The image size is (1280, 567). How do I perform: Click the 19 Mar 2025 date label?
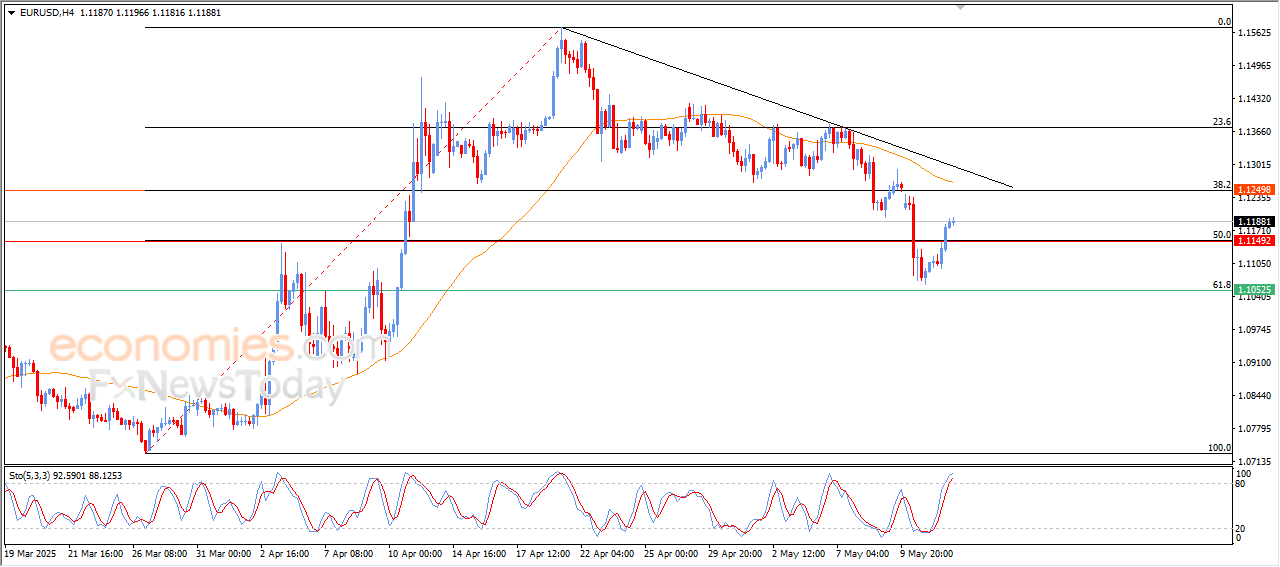point(28,552)
